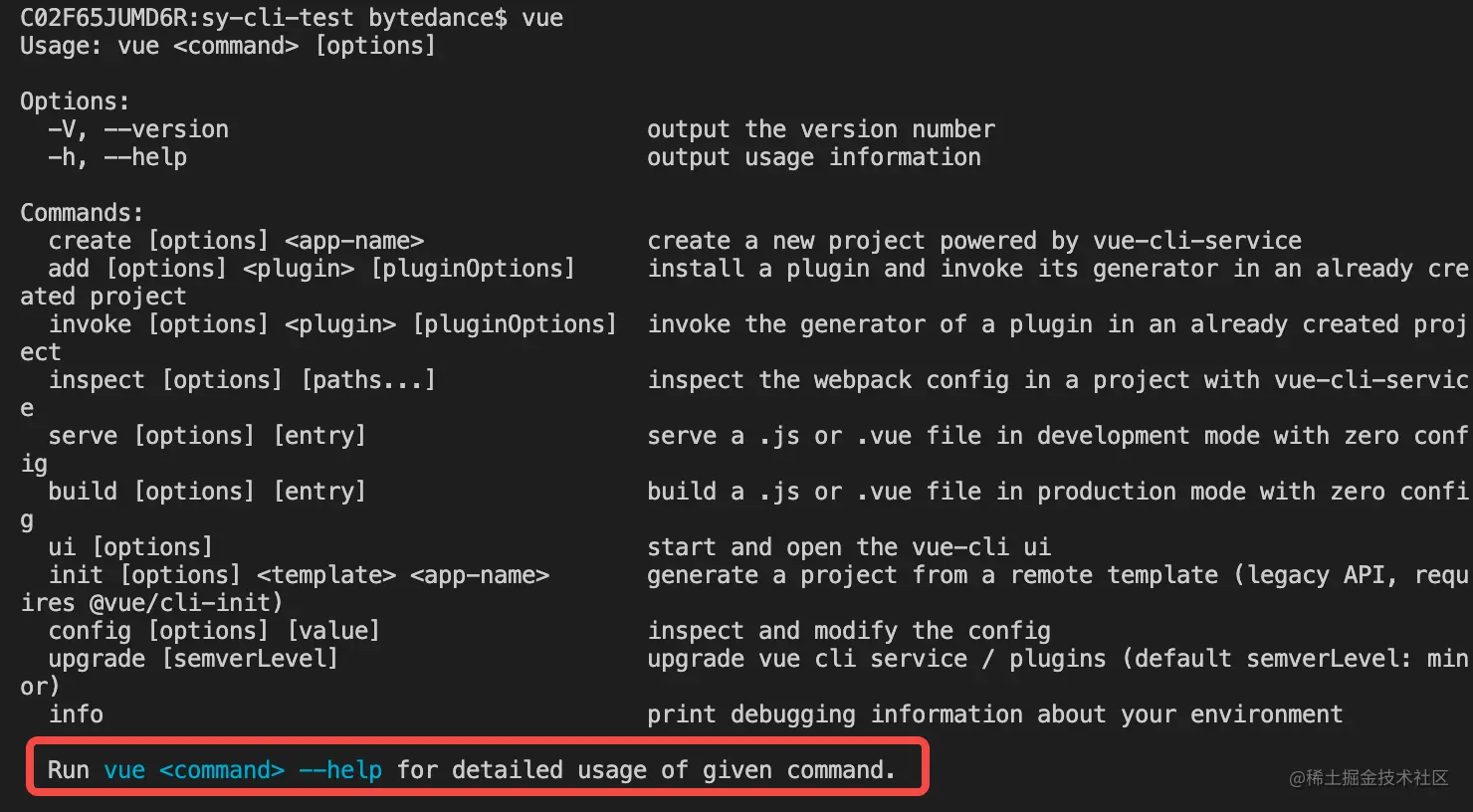Click the '-h, --help' option text

coord(117,157)
